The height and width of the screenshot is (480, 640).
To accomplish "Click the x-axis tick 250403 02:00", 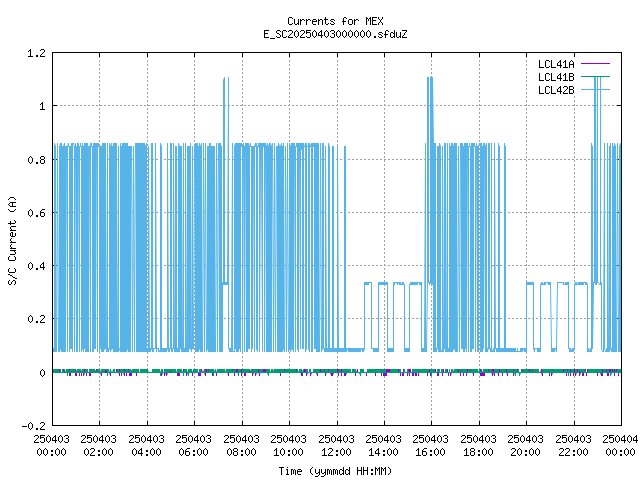I will click(x=98, y=446).
